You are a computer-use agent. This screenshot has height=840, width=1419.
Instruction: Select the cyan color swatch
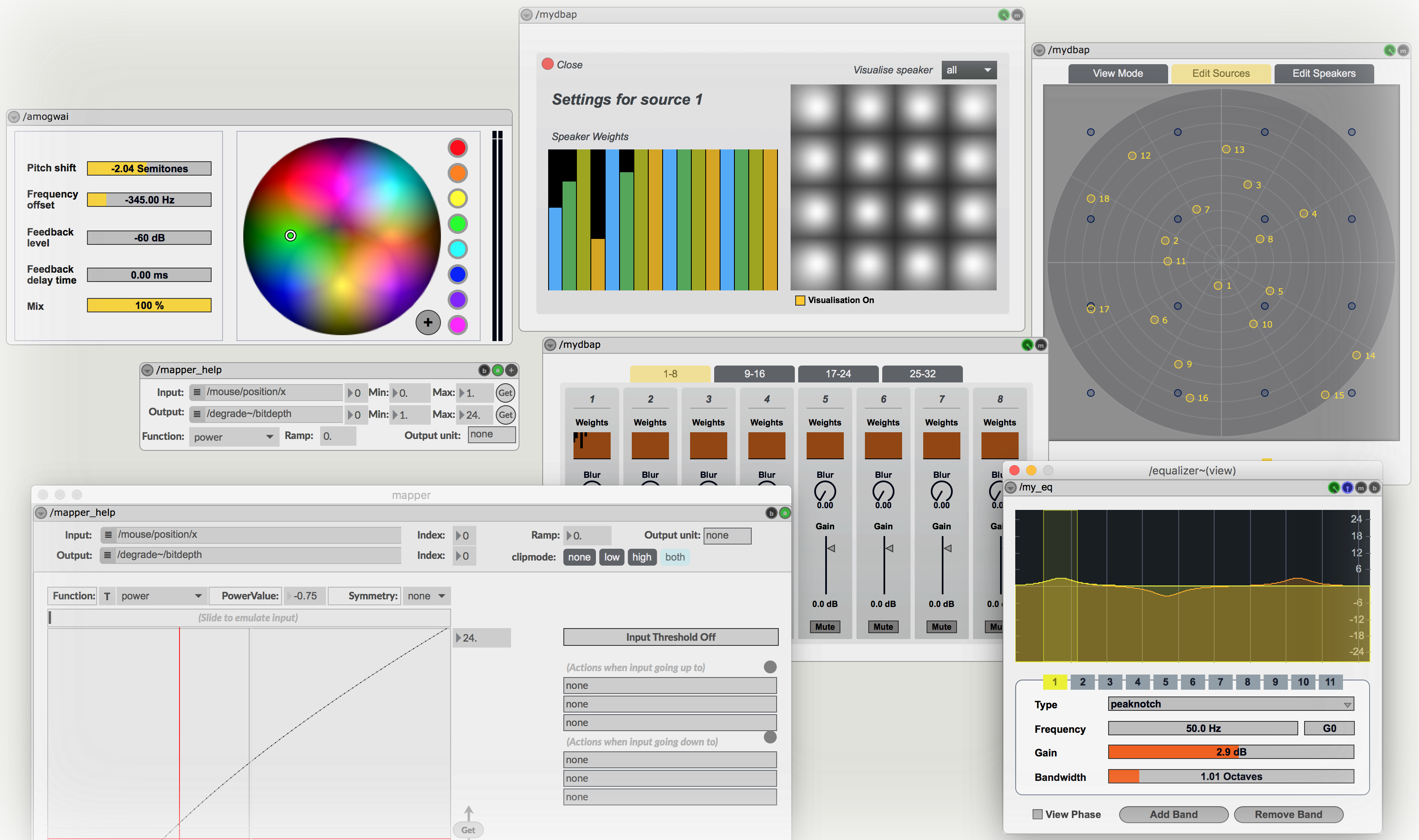click(457, 249)
